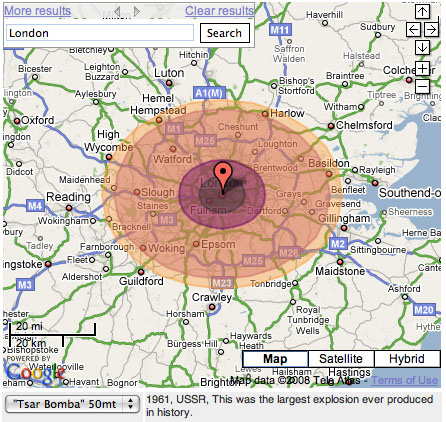The image size is (446, 422).
Task: Pan the map left with arrow
Action: point(413,30)
